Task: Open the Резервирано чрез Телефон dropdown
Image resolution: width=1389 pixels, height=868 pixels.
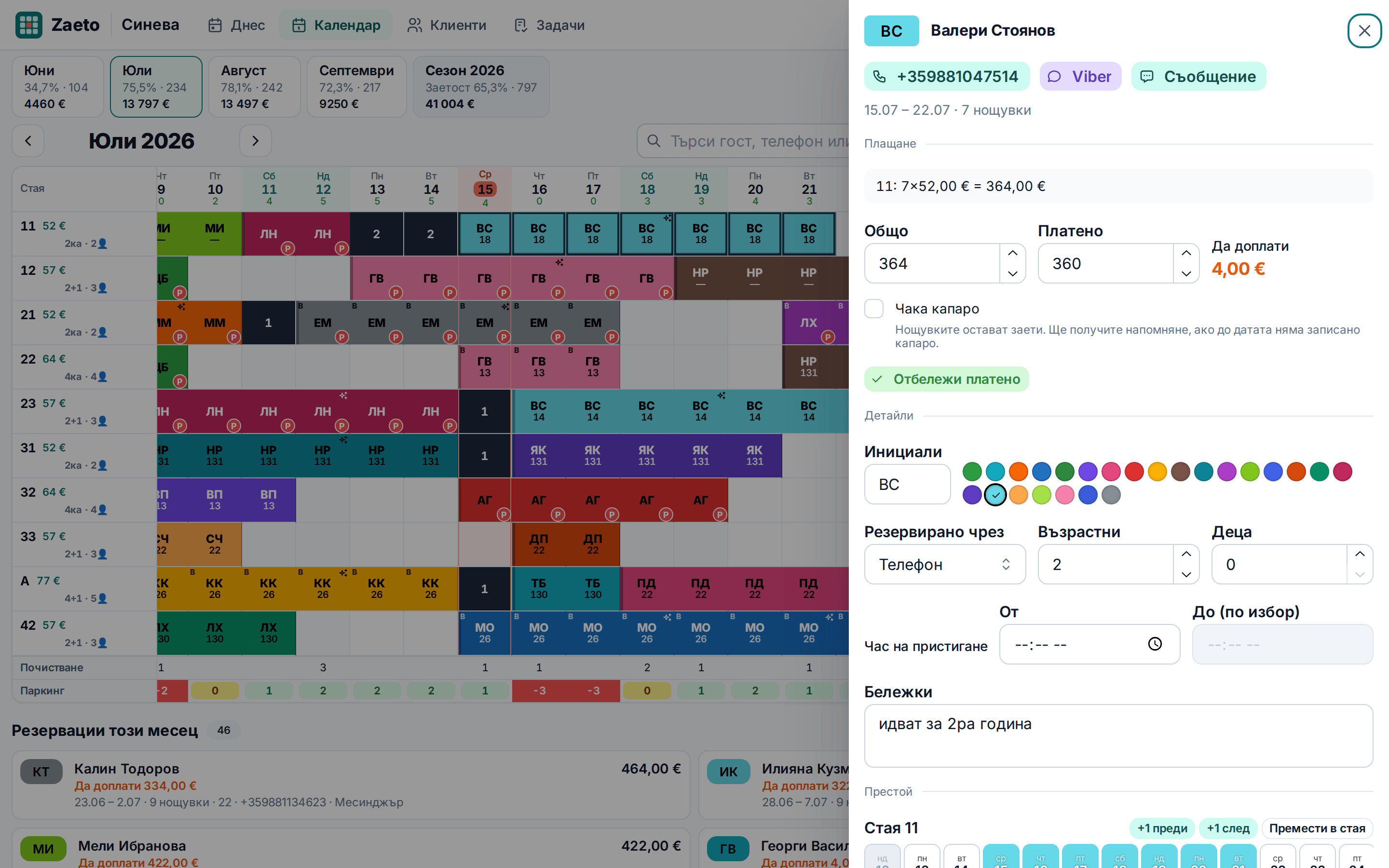Action: click(x=945, y=564)
